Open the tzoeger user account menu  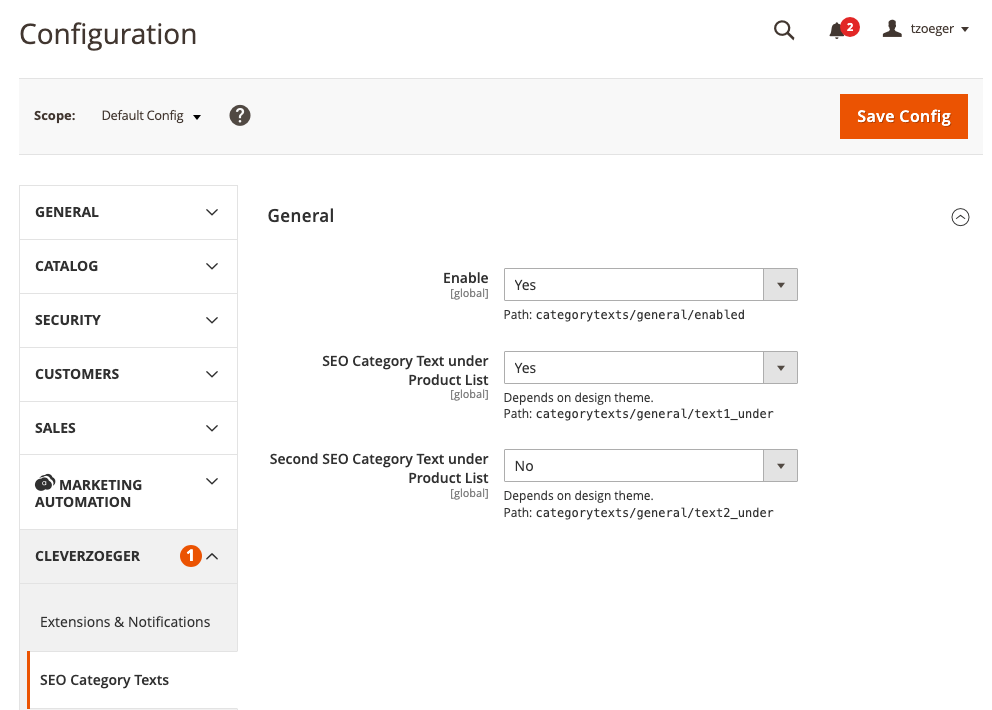click(x=926, y=29)
